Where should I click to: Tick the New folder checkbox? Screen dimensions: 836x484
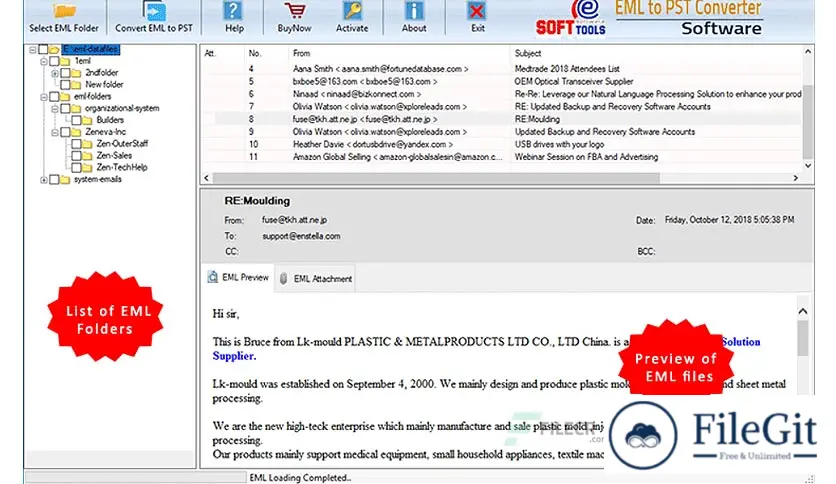pos(65,84)
